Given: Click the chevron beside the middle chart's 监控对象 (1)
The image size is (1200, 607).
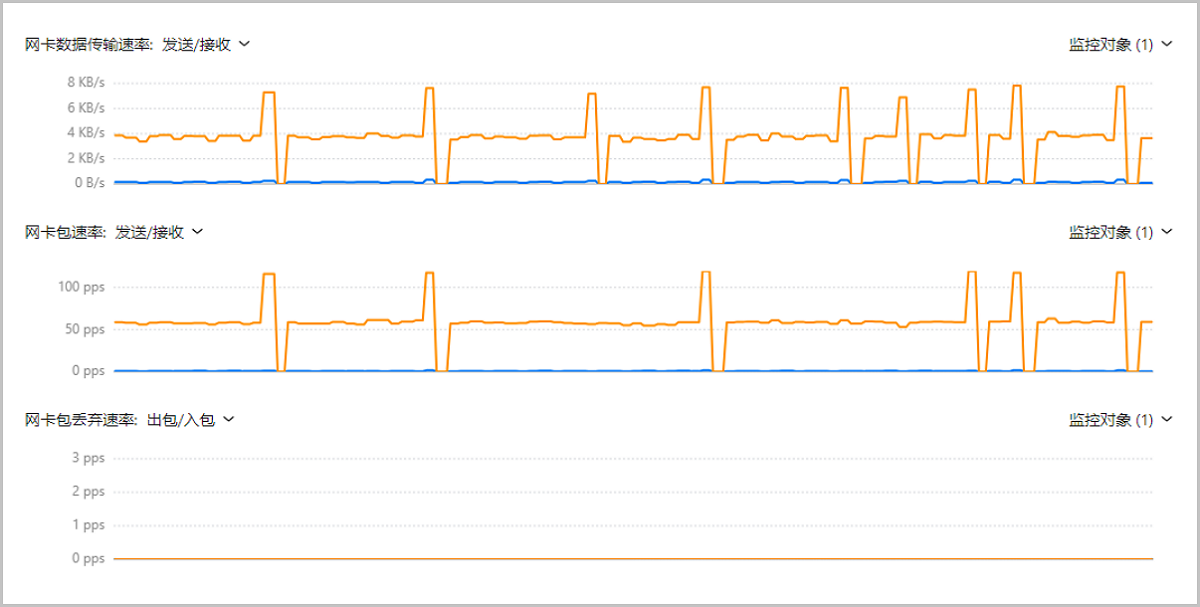Looking at the screenshot, I should [x=1166, y=232].
